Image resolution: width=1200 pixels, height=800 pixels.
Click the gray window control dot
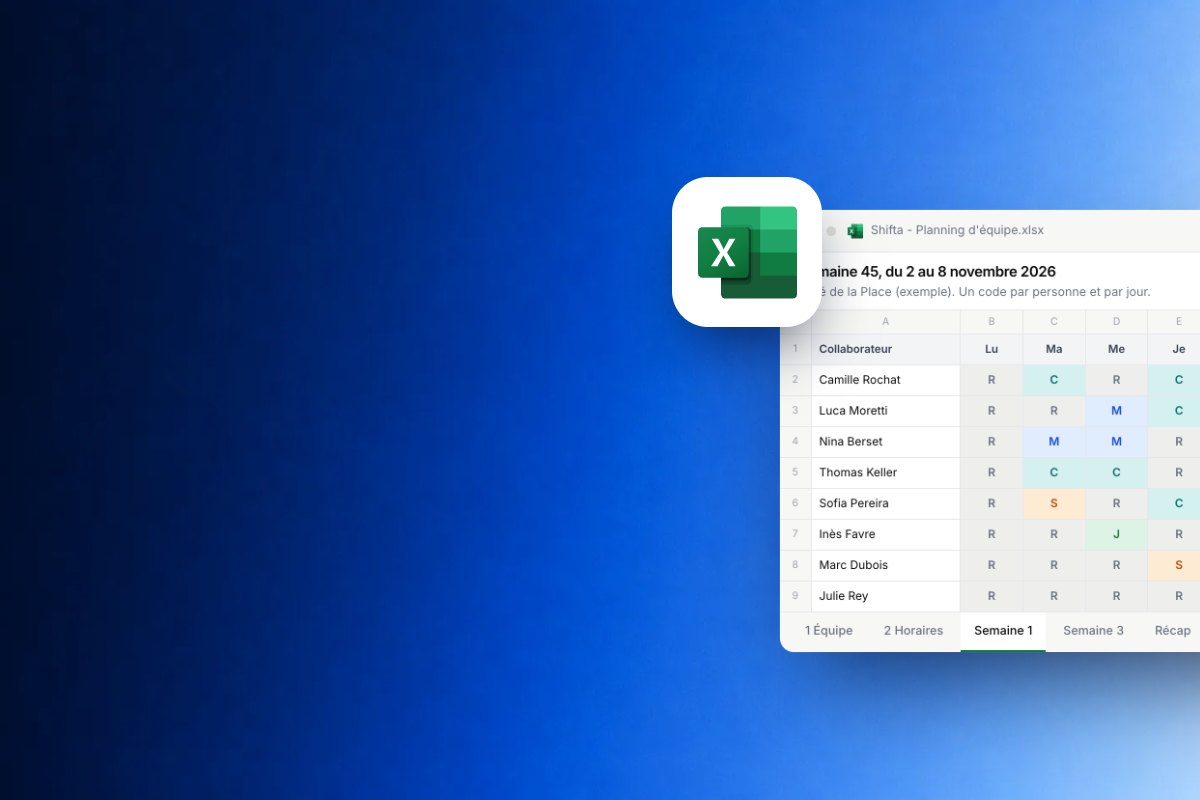tap(831, 231)
